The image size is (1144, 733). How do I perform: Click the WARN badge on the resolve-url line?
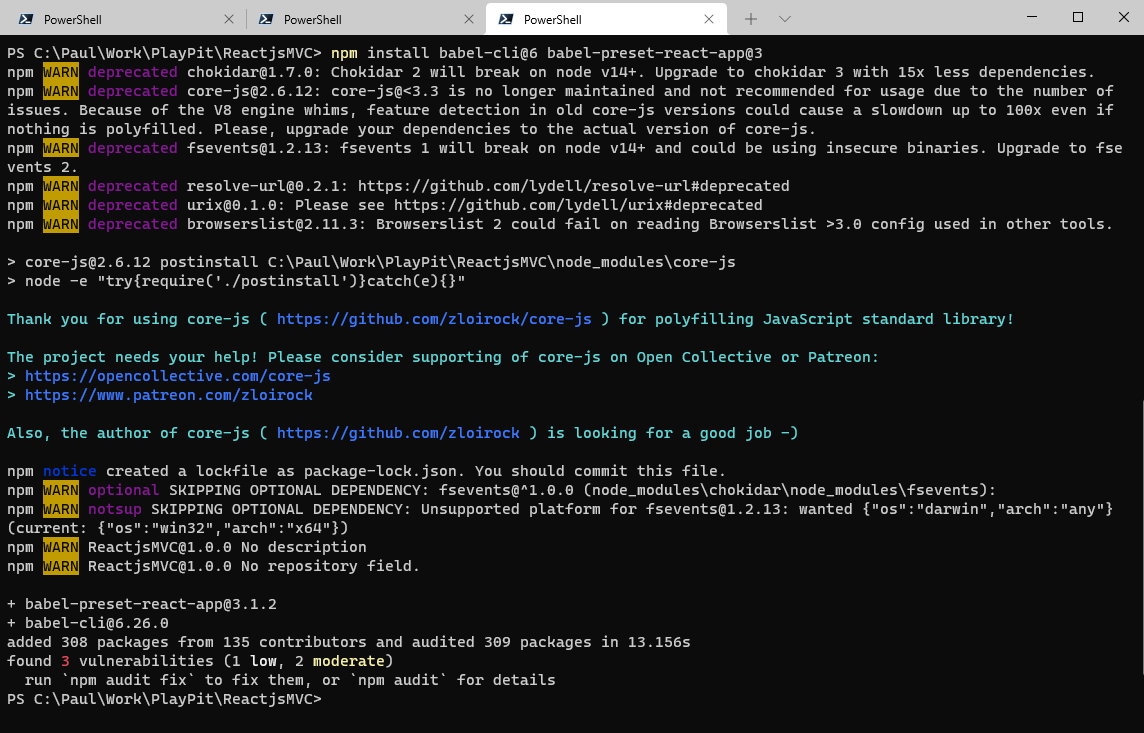point(61,186)
